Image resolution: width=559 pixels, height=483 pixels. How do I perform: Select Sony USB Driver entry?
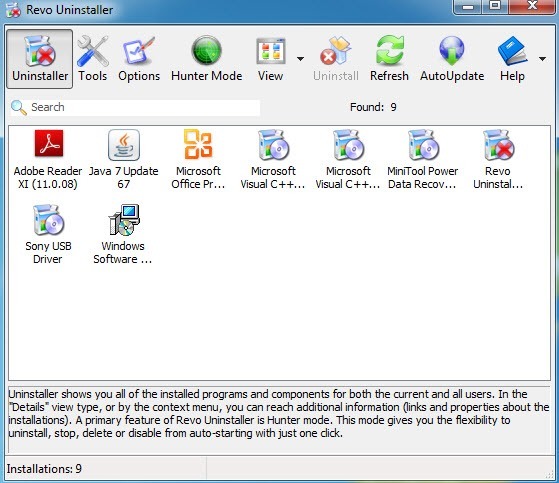pos(48,235)
